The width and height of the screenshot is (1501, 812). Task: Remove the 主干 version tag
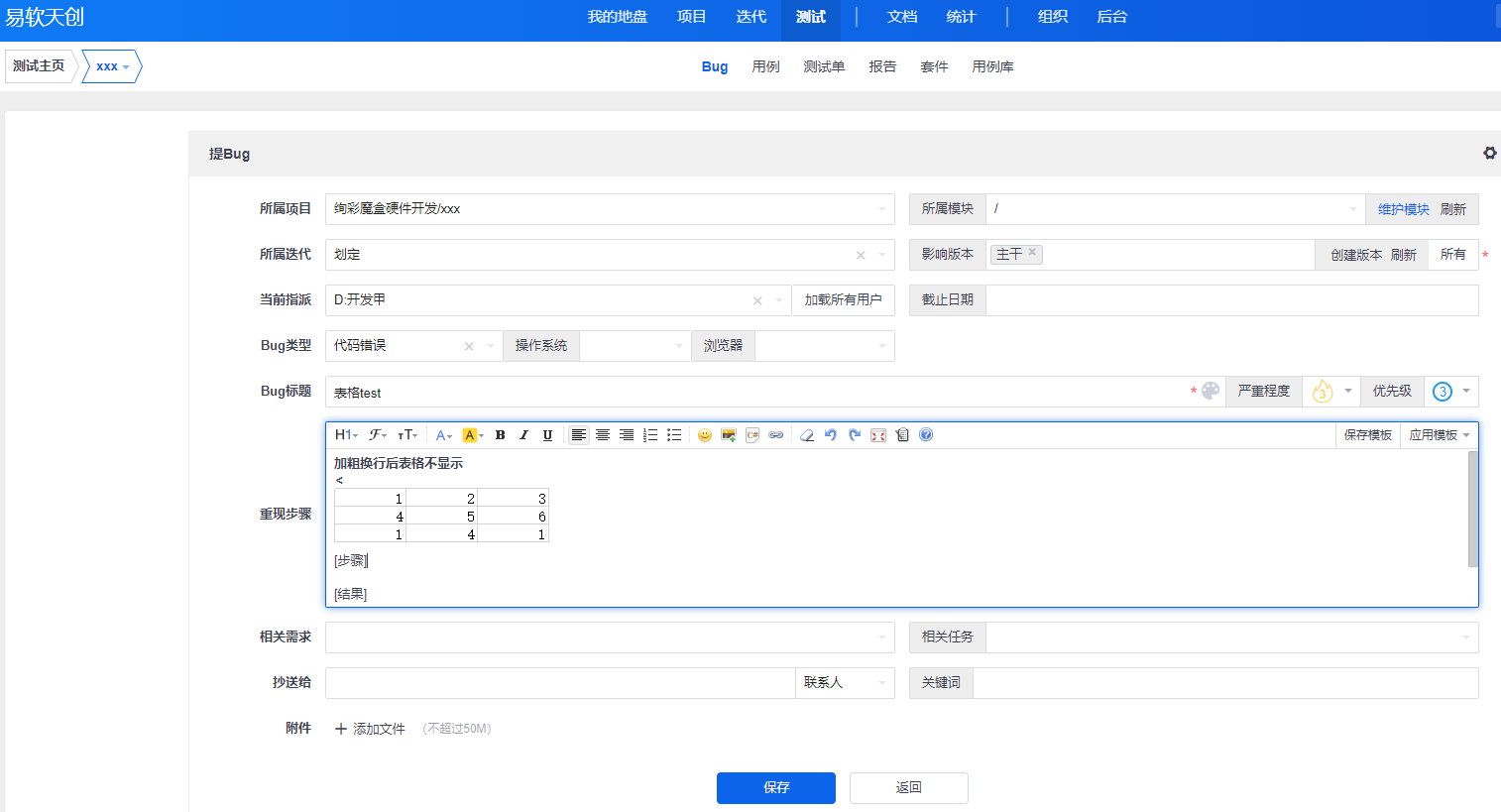(1032, 253)
